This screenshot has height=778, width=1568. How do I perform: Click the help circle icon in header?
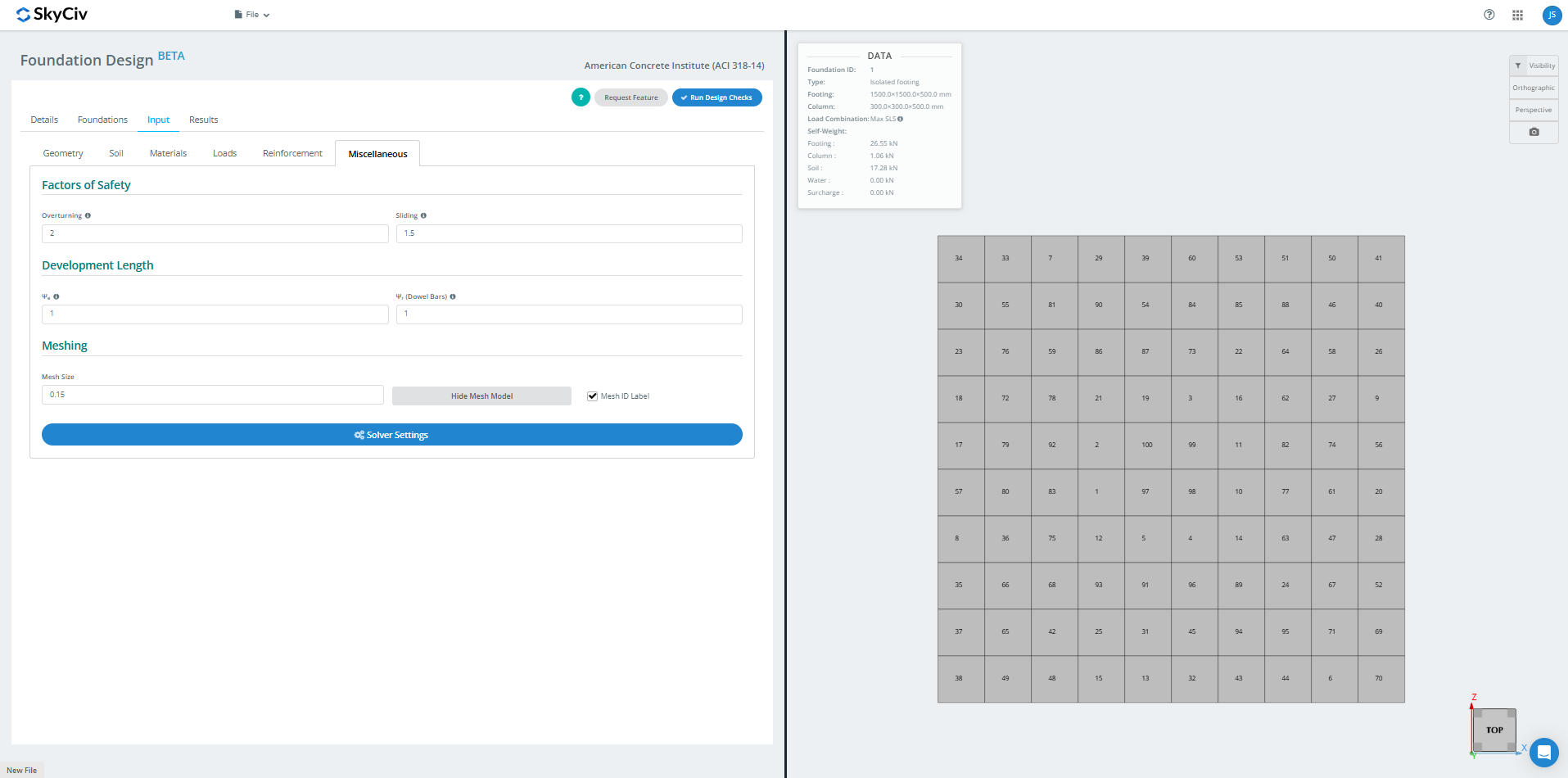[1489, 15]
